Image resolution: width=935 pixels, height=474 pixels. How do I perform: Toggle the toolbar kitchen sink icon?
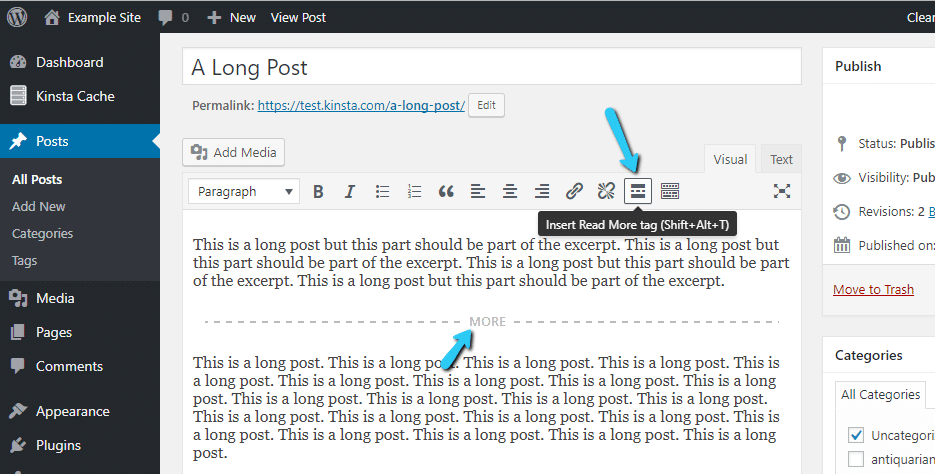tap(669, 191)
